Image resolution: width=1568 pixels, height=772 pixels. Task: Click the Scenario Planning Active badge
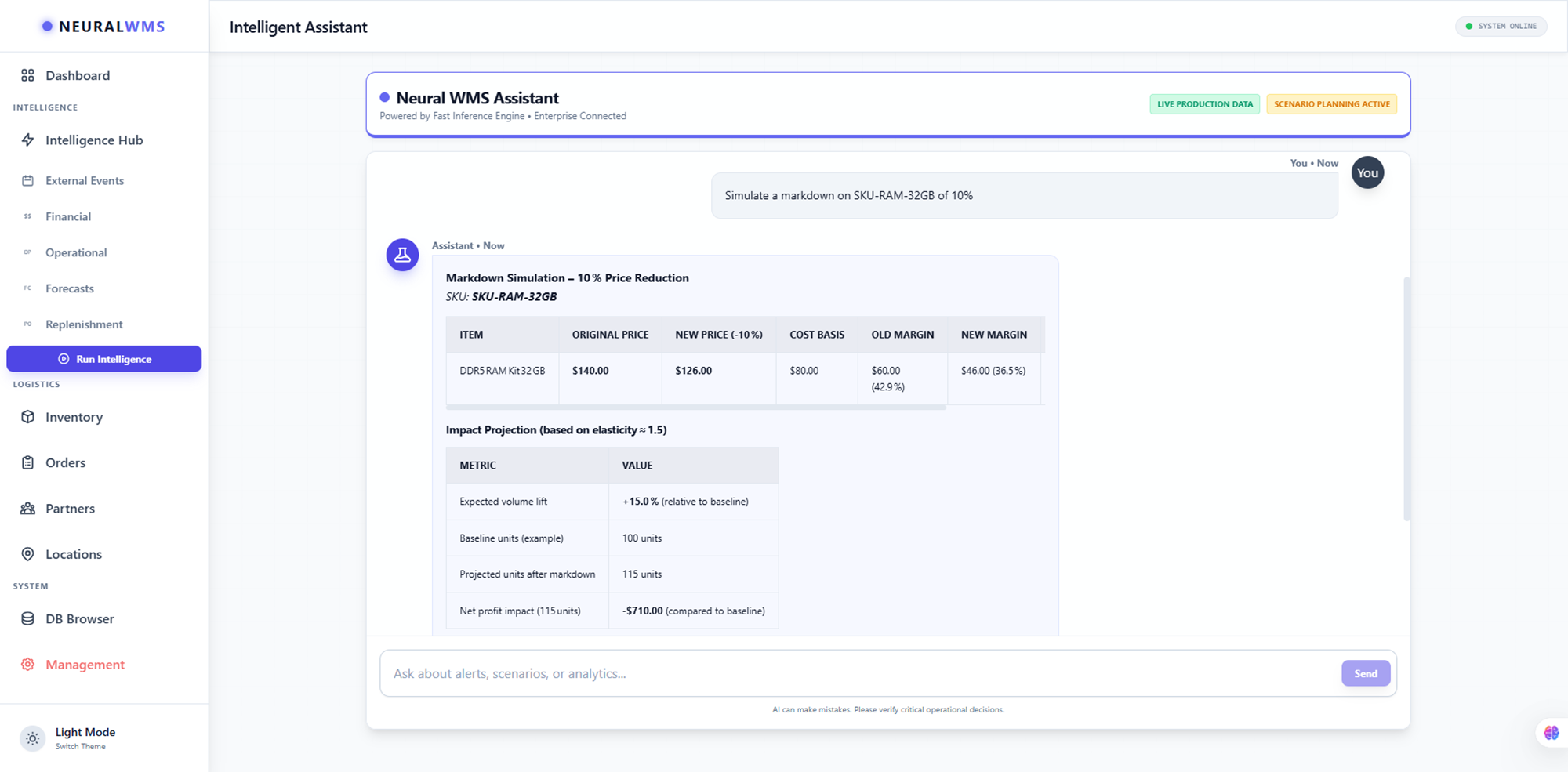[1331, 104]
